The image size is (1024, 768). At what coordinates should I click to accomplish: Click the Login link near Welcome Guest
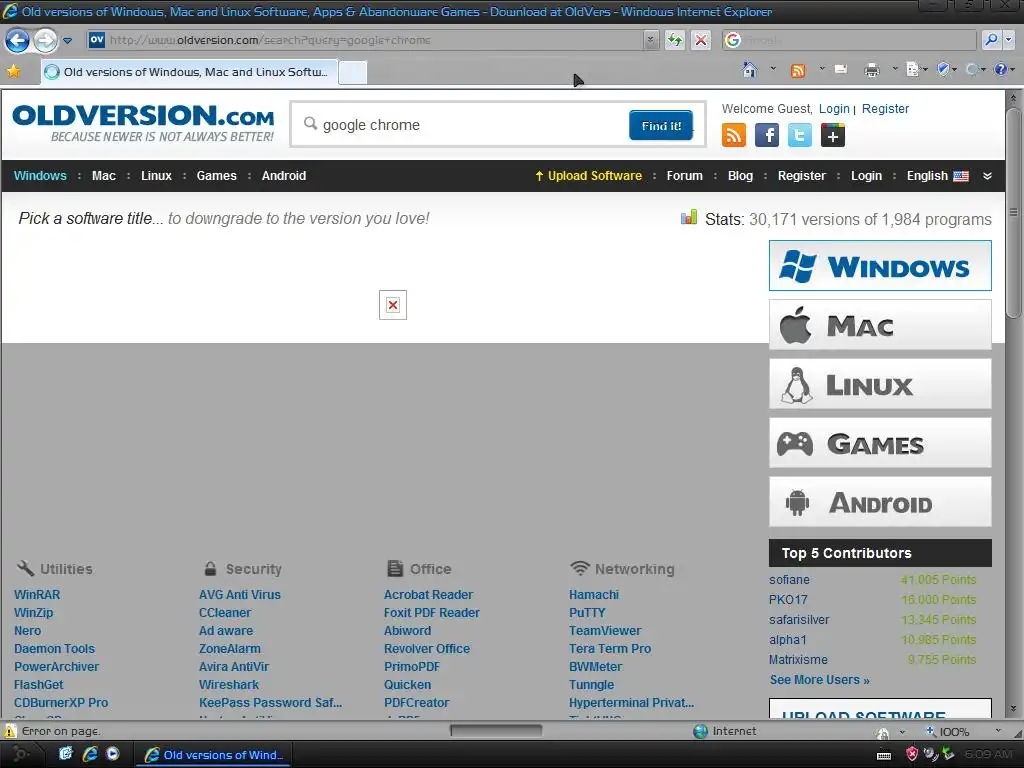(x=834, y=109)
